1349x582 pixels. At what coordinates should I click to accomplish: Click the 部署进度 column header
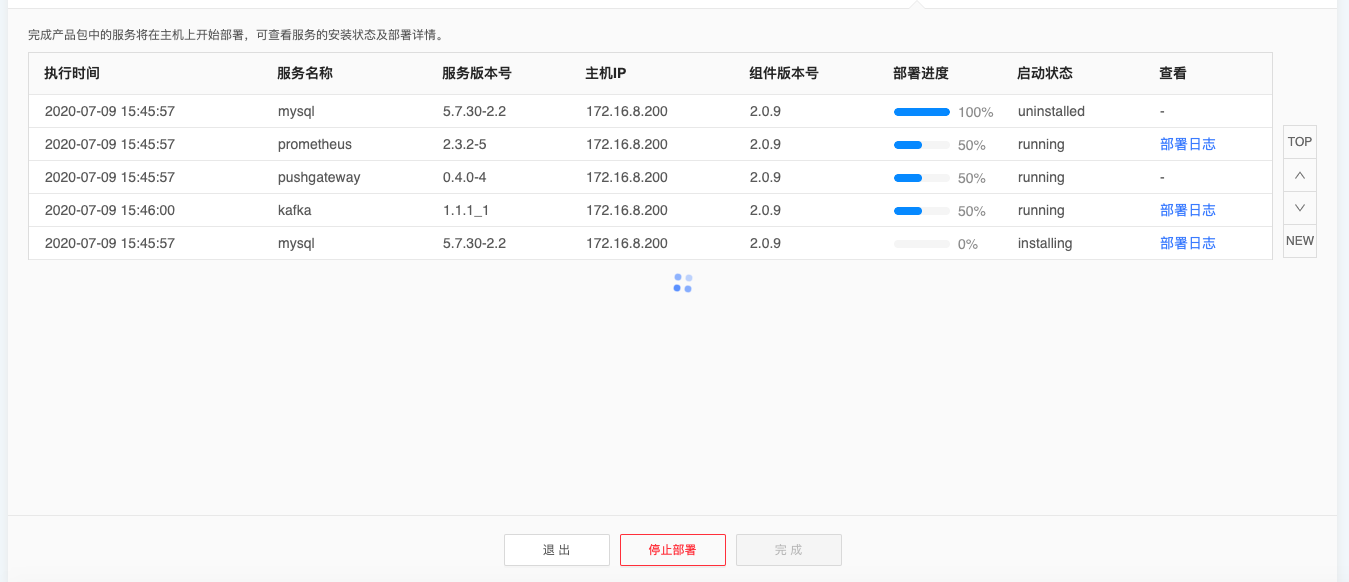[x=920, y=74]
